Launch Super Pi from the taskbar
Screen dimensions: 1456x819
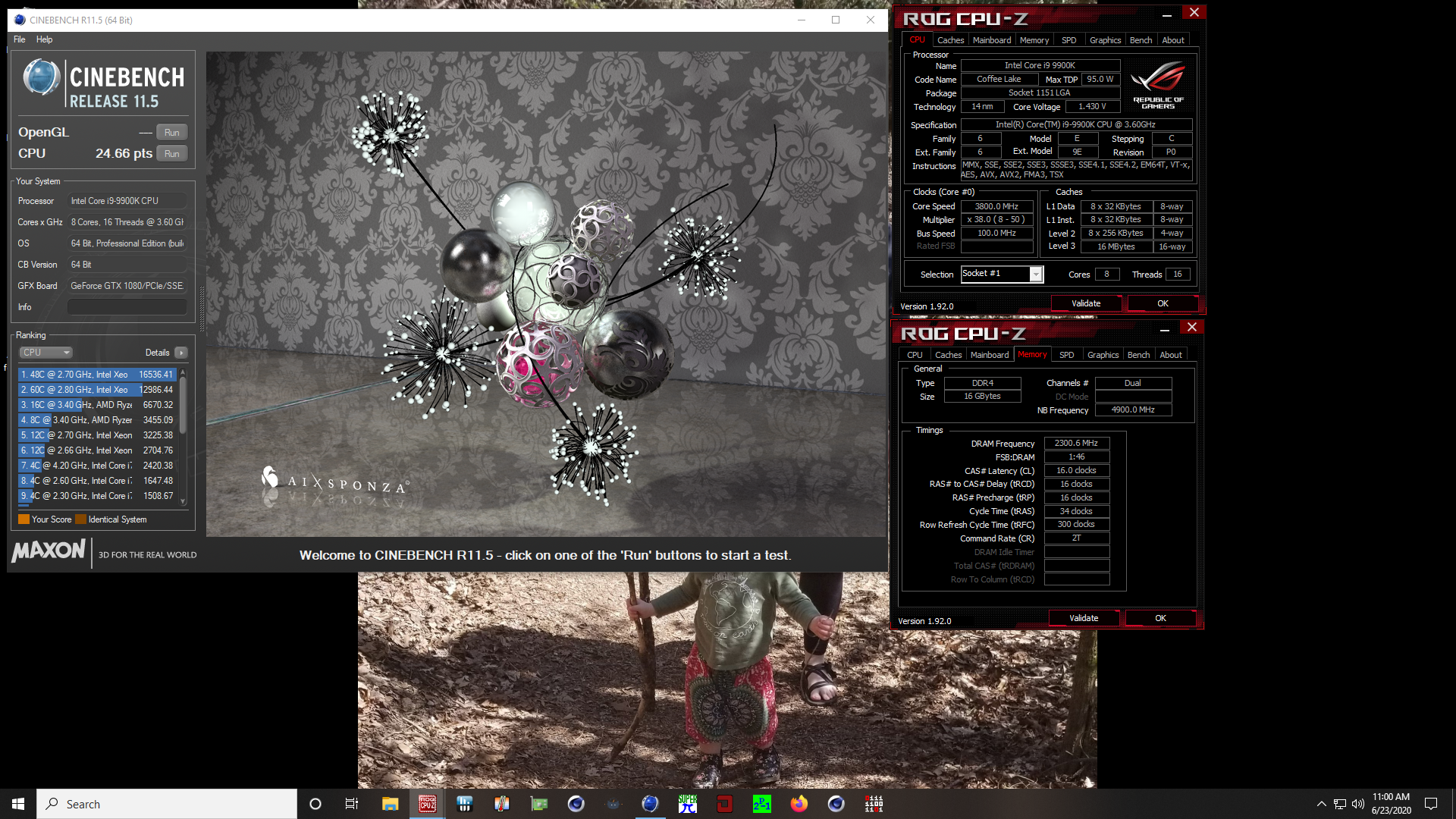pyautogui.click(x=688, y=804)
